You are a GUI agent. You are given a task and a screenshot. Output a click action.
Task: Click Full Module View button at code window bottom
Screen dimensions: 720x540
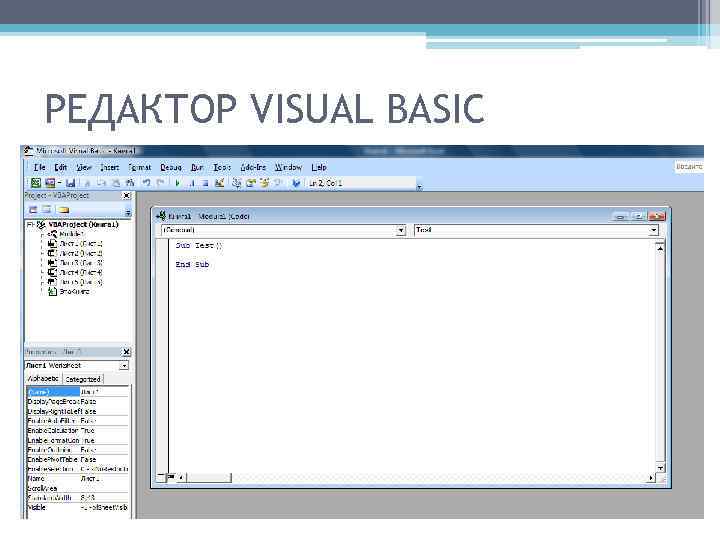(x=171, y=478)
